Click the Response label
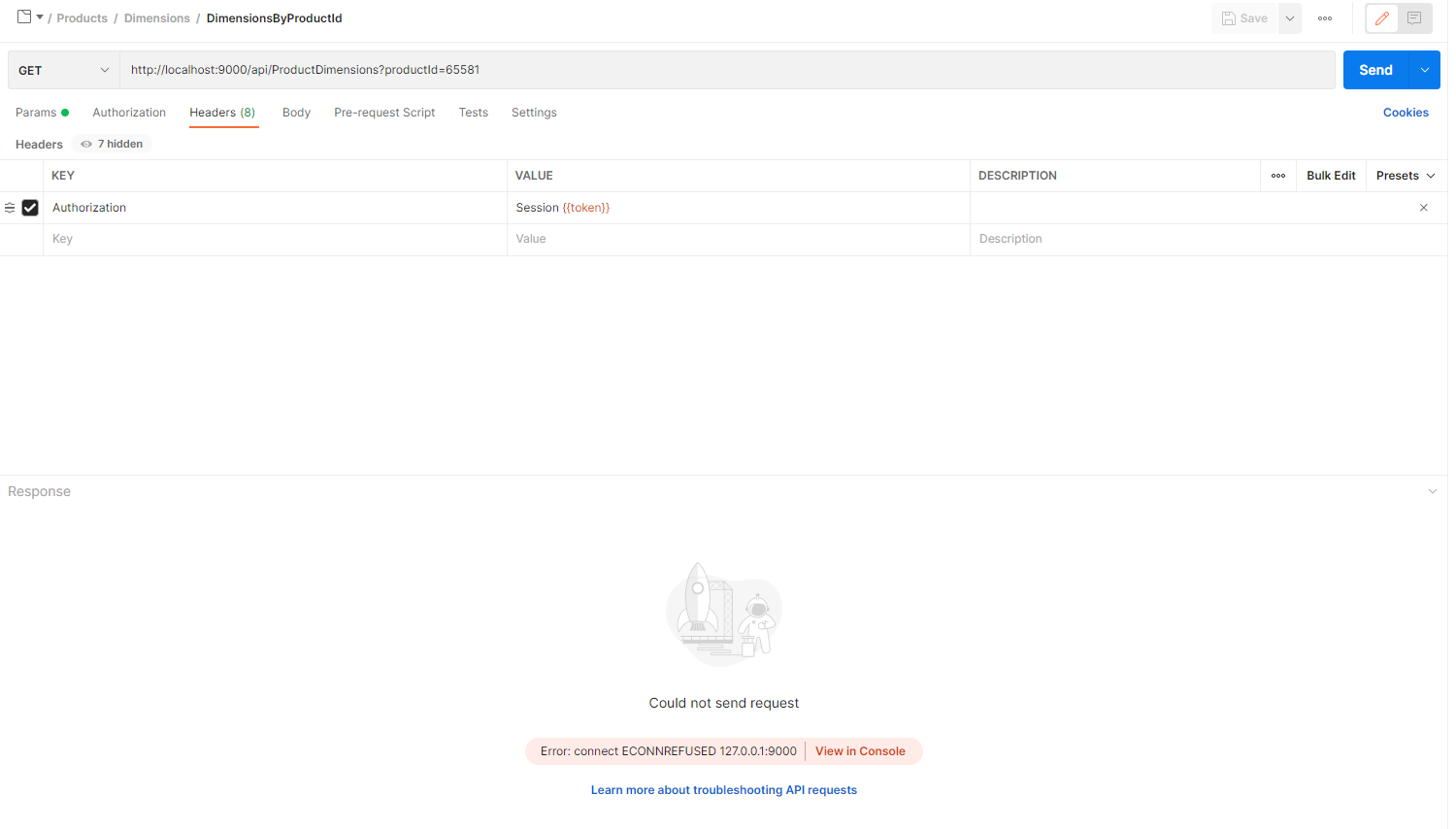 click(39, 491)
